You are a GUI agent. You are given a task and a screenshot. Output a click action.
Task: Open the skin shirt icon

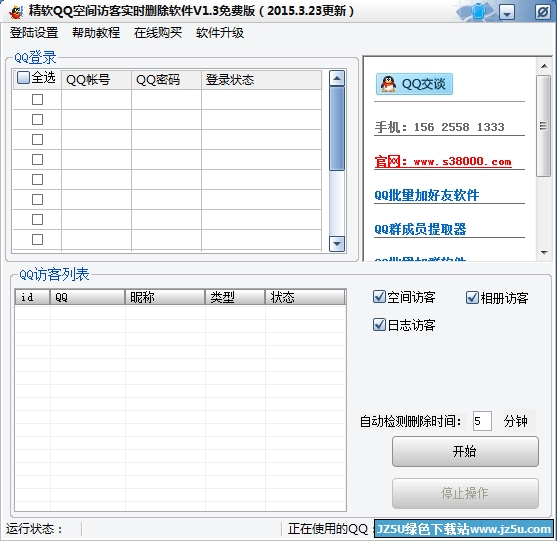(x=478, y=11)
